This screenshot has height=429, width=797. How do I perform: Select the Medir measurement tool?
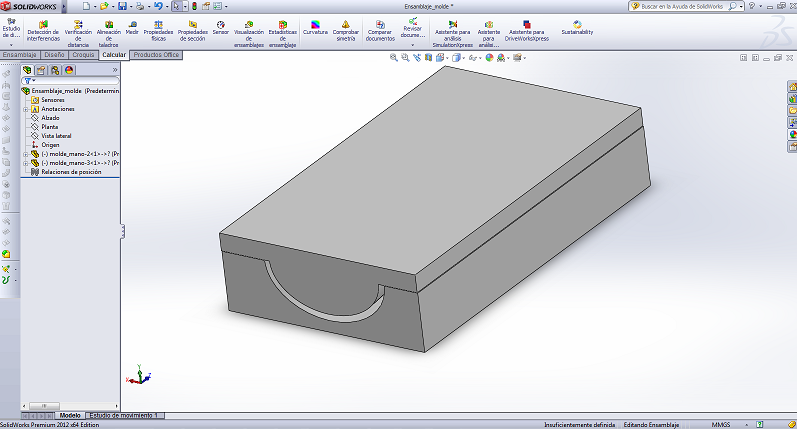pos(132,28)
